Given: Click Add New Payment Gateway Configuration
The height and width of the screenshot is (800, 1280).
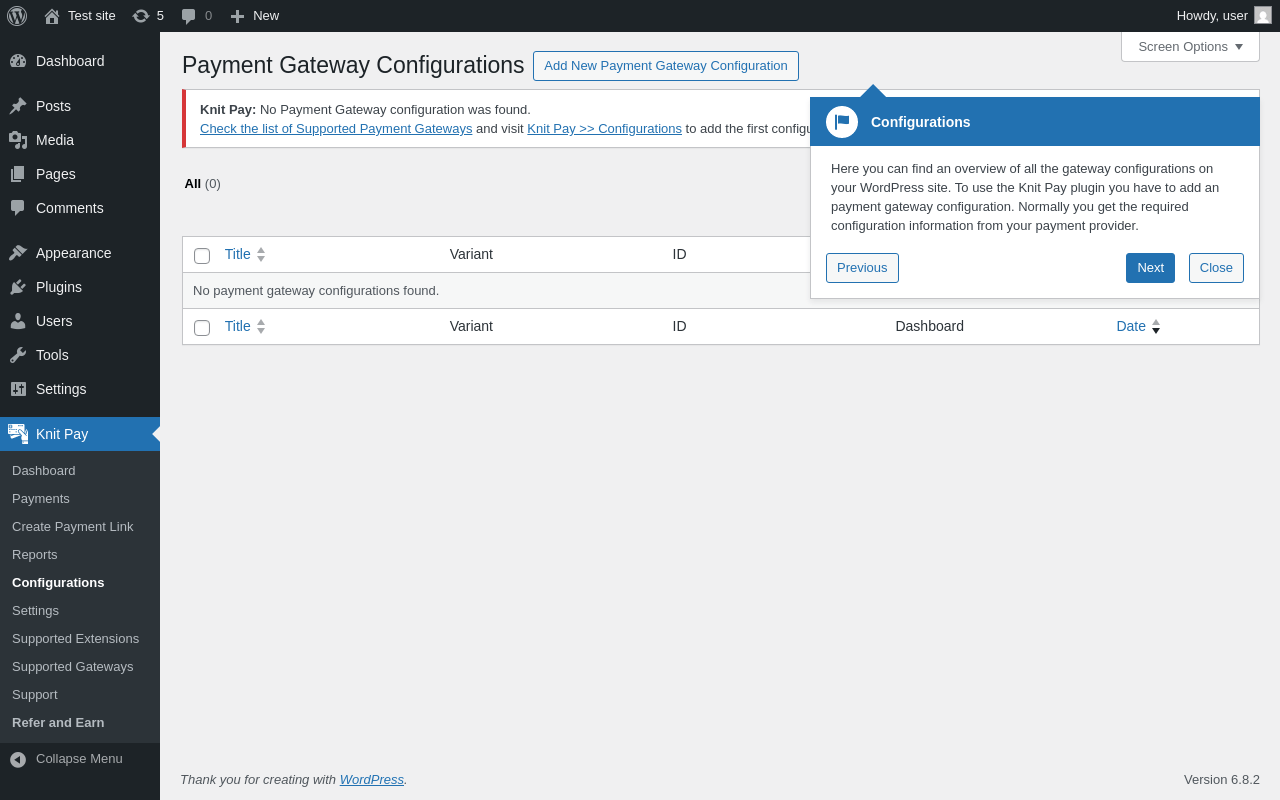Looking at the screenshot, I should point(666,66).
